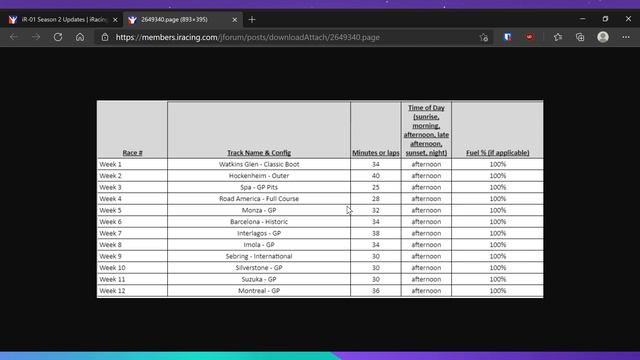
Task: Close the 2649340.page tab
Action: [x=235, y=20]
